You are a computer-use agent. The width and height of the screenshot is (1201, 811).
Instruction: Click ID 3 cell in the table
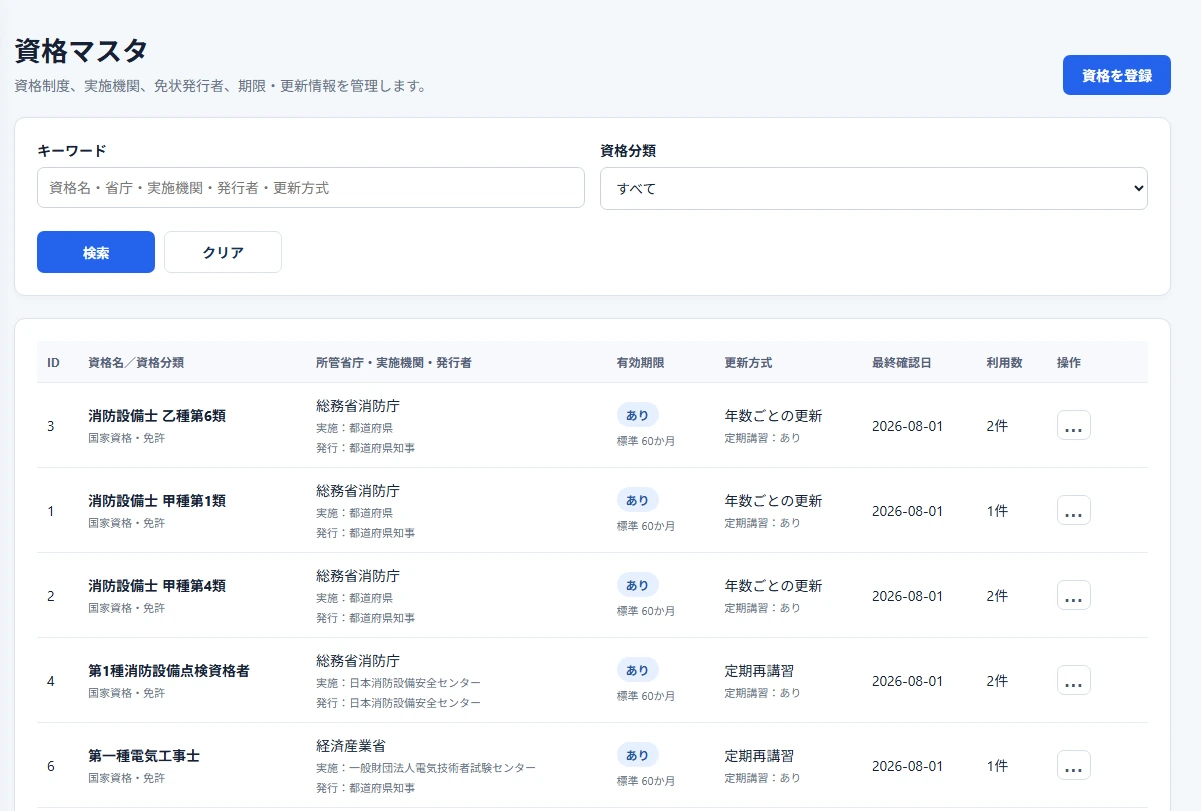tap(51, 426)
